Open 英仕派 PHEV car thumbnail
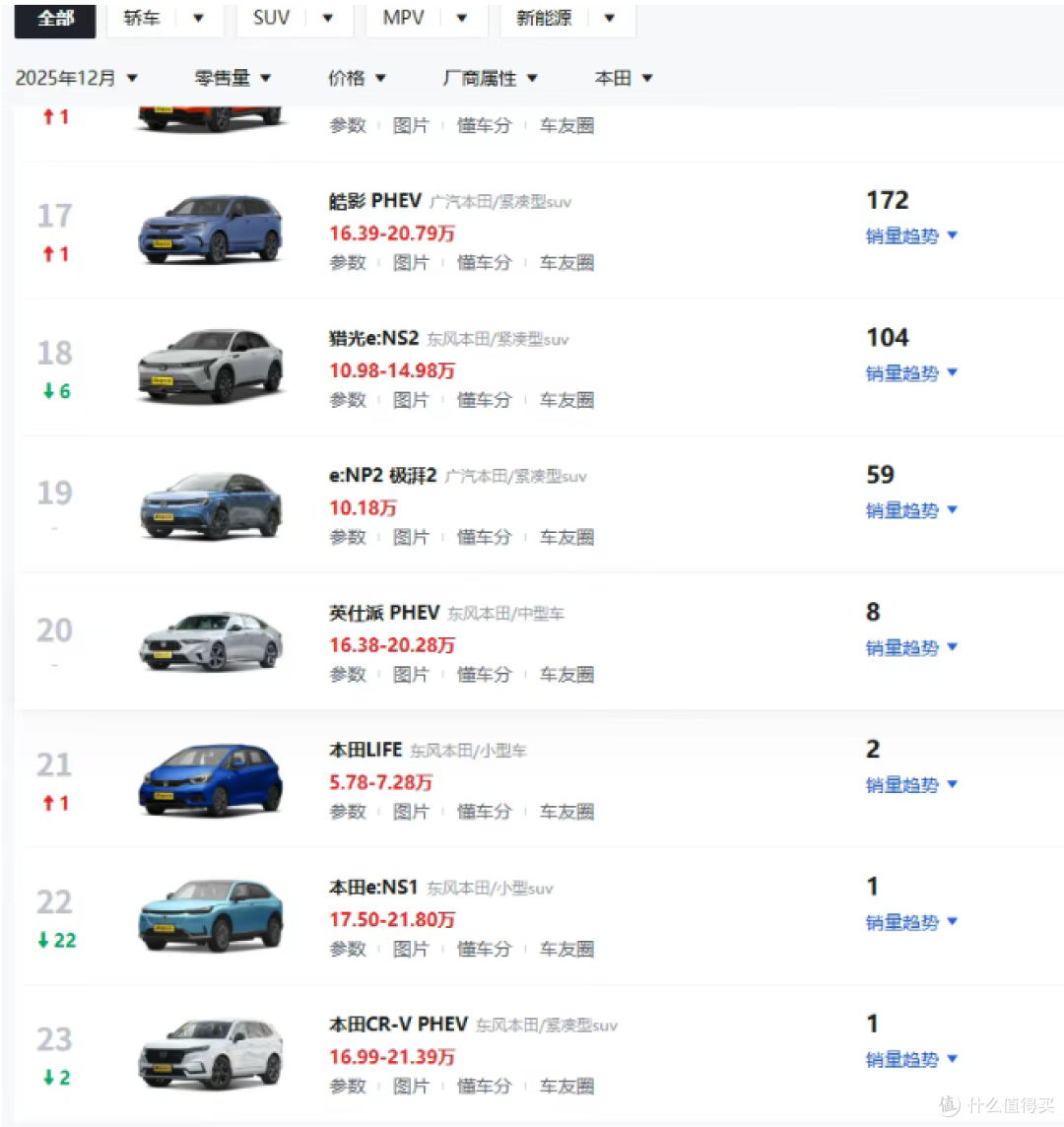 [210, 641]
